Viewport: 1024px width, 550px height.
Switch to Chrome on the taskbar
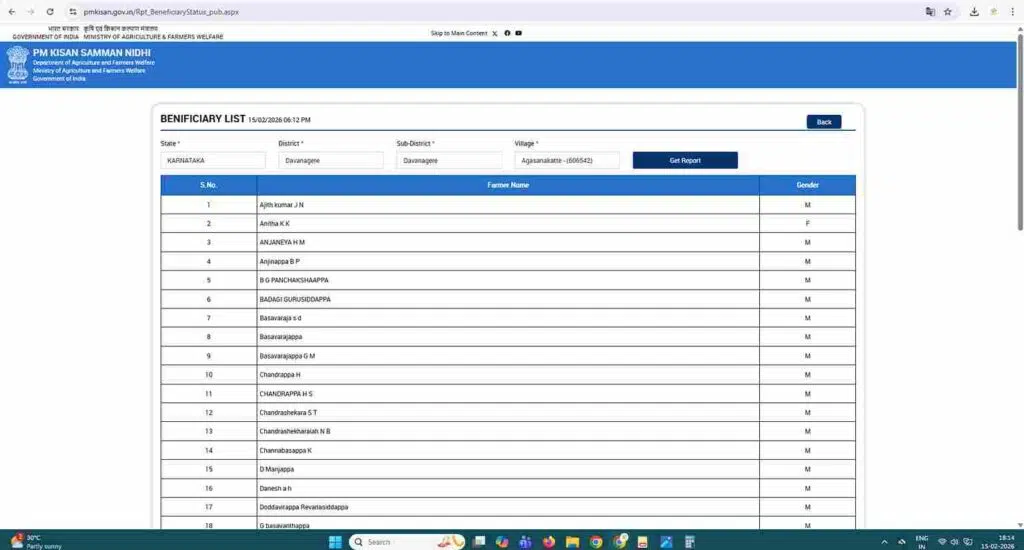(x=596, y=542)
